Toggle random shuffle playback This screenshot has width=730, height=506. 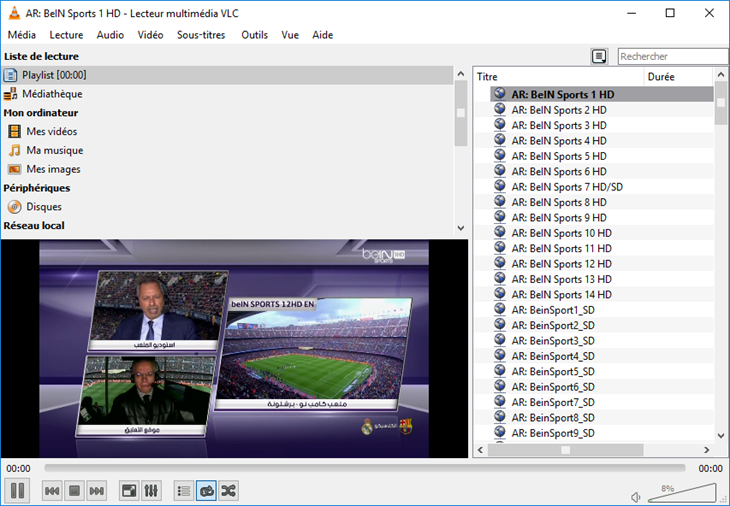(x=228, y=491)
